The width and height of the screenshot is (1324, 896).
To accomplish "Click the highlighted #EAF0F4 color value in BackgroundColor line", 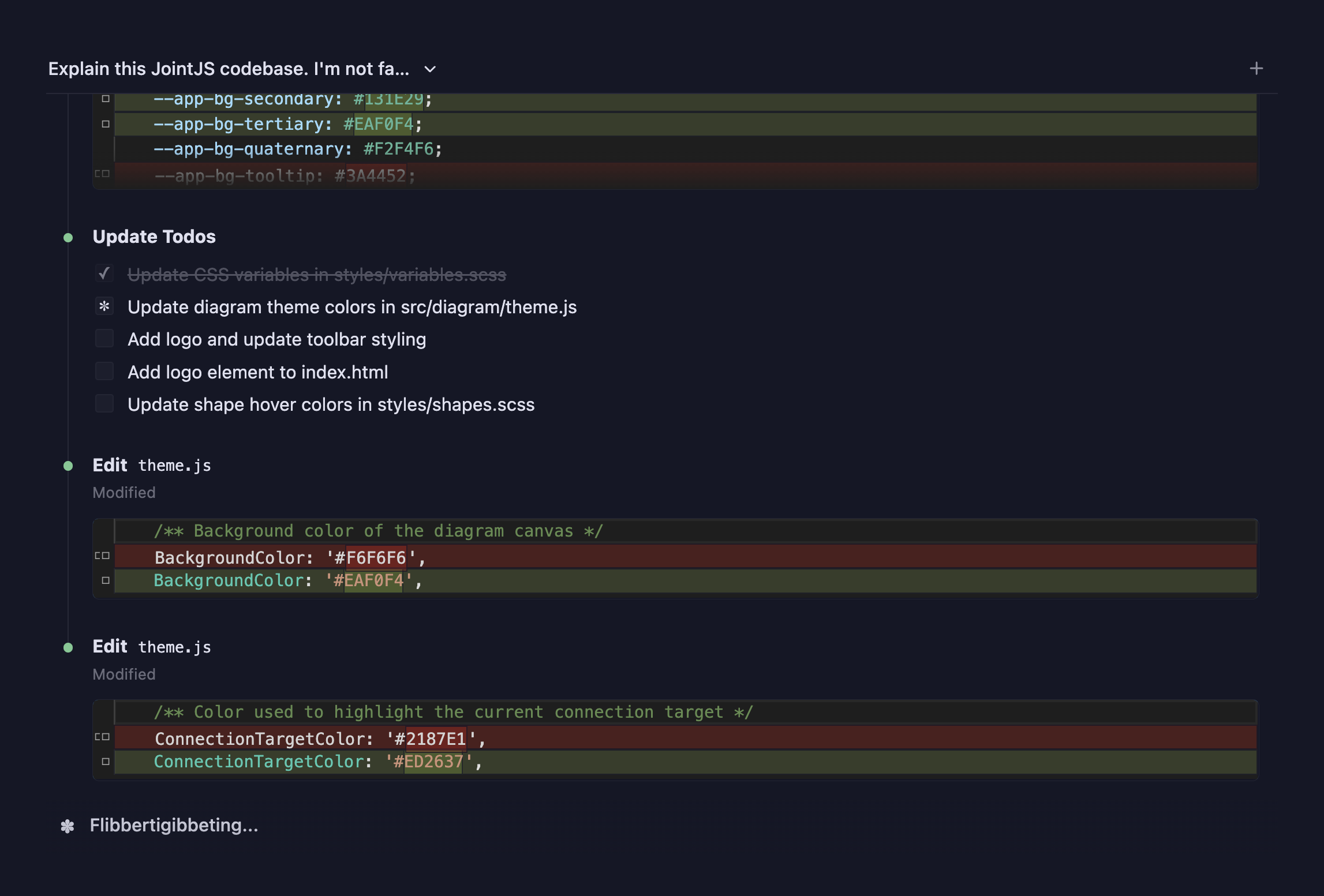I will click(373, 581).
